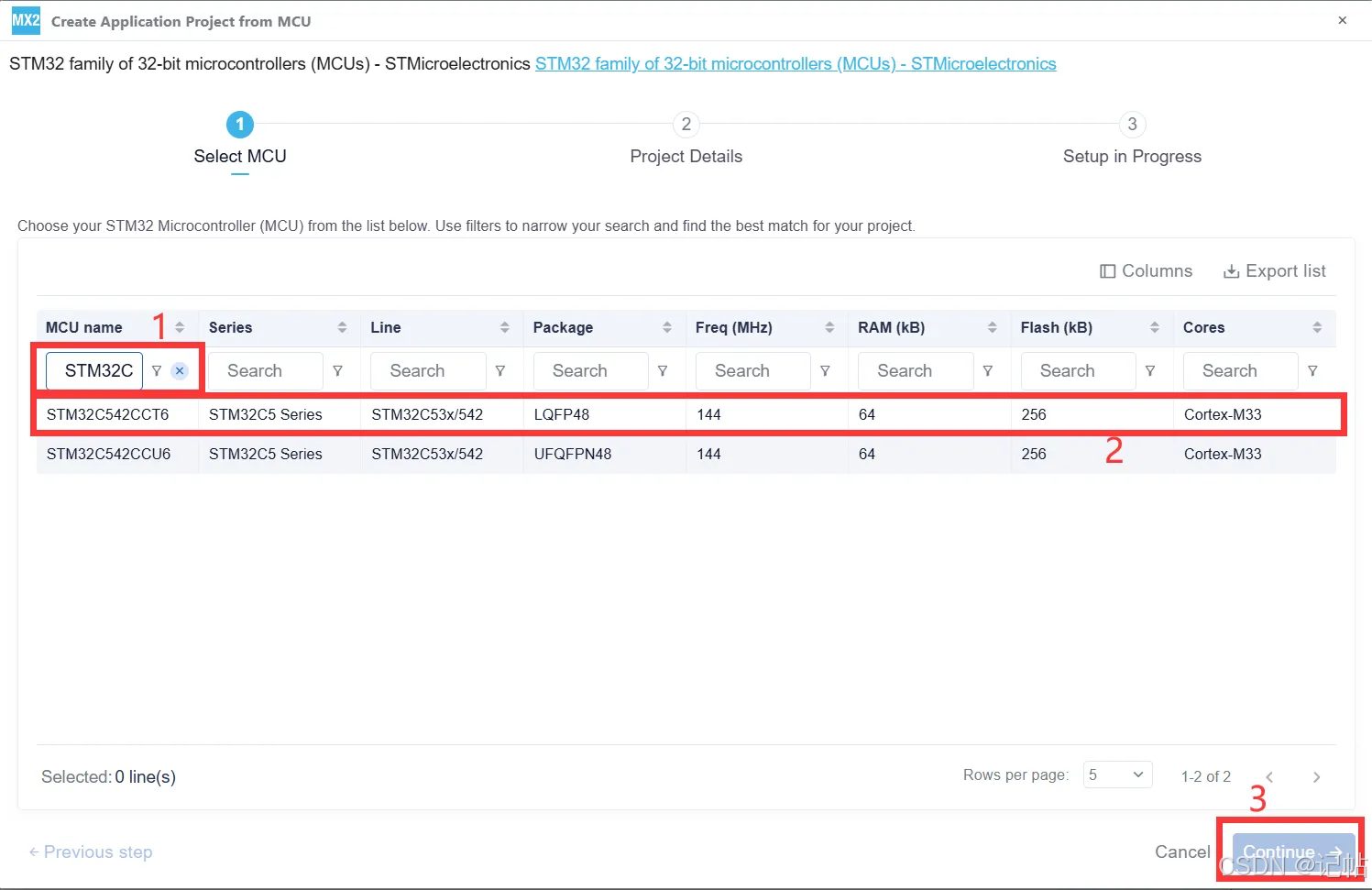Open filter options for Cores column

[x=1312, y=371]
